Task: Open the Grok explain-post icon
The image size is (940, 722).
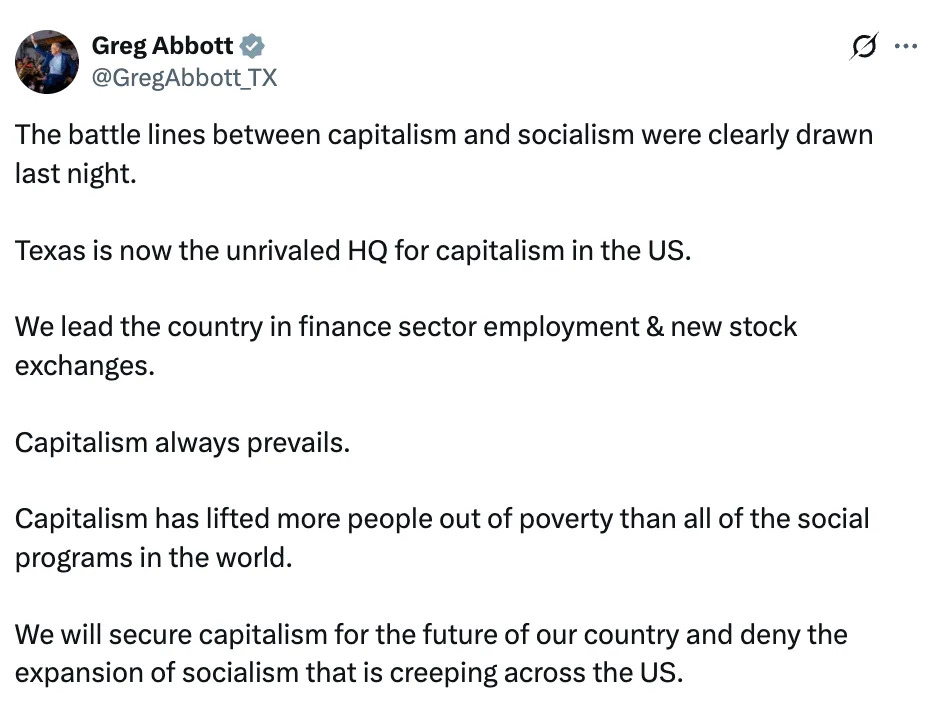Action: click(x=863, y=47)
